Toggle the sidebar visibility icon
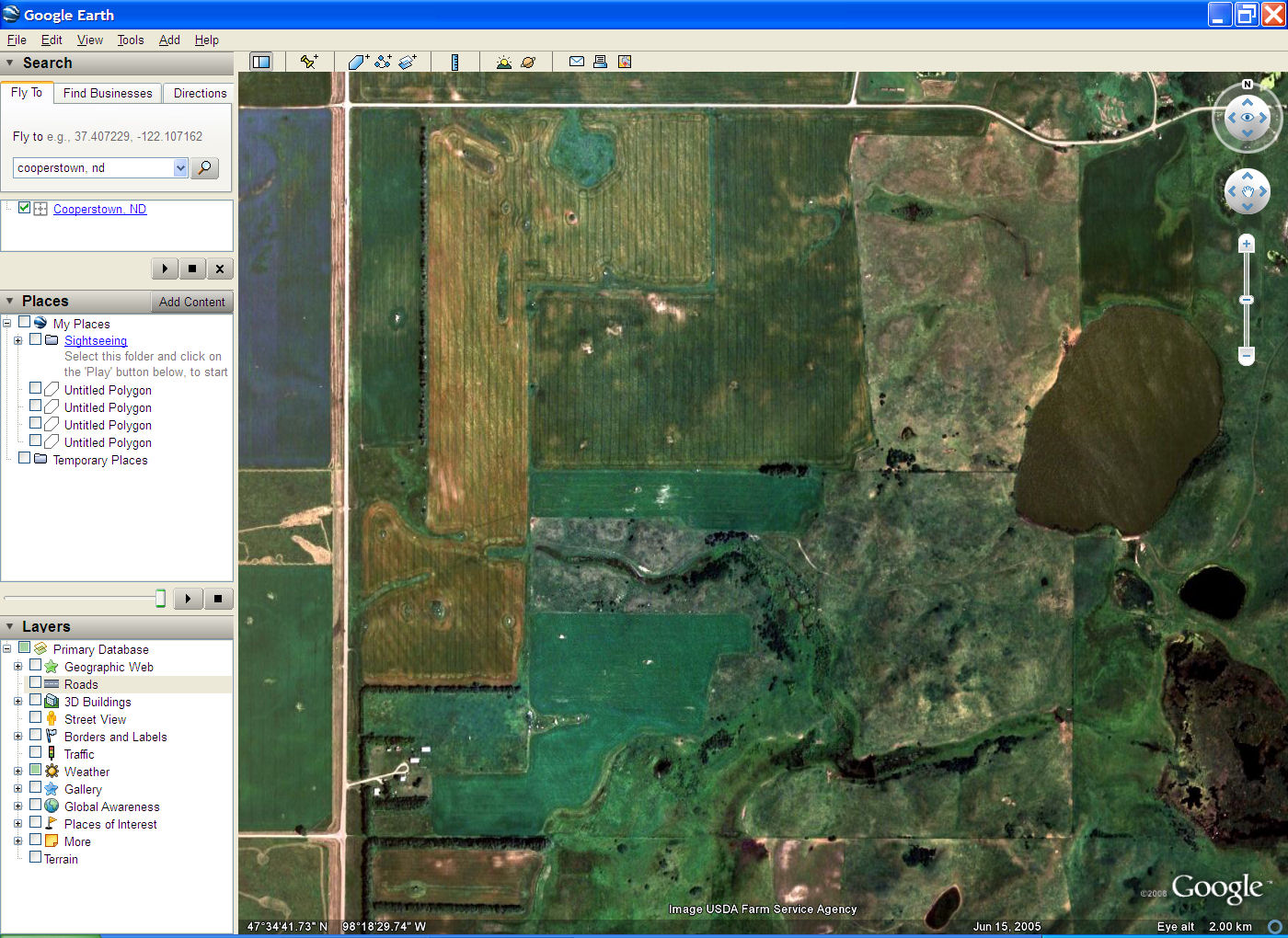 [261, 62]
